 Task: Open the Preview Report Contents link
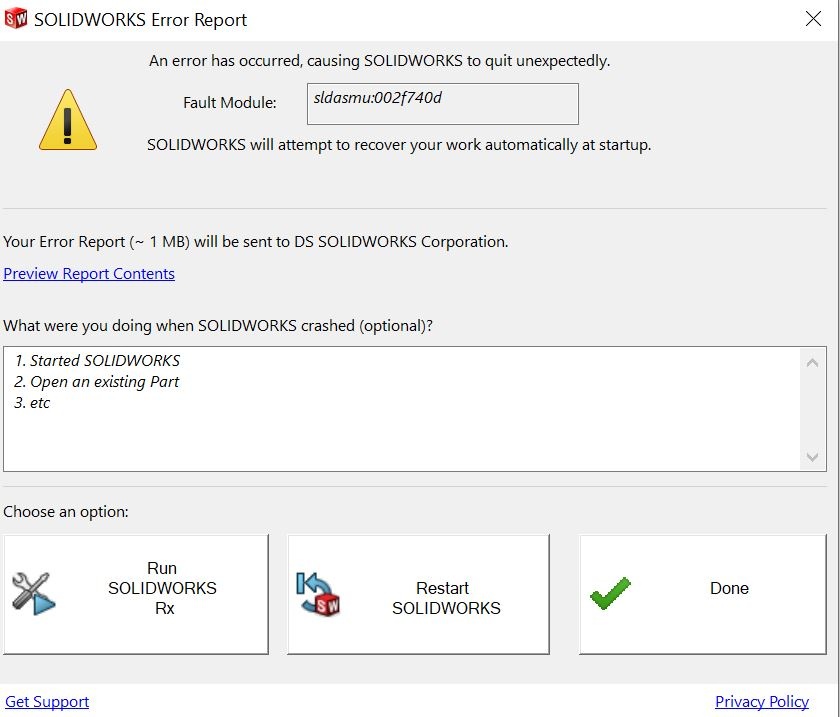[x=89, y=274]
